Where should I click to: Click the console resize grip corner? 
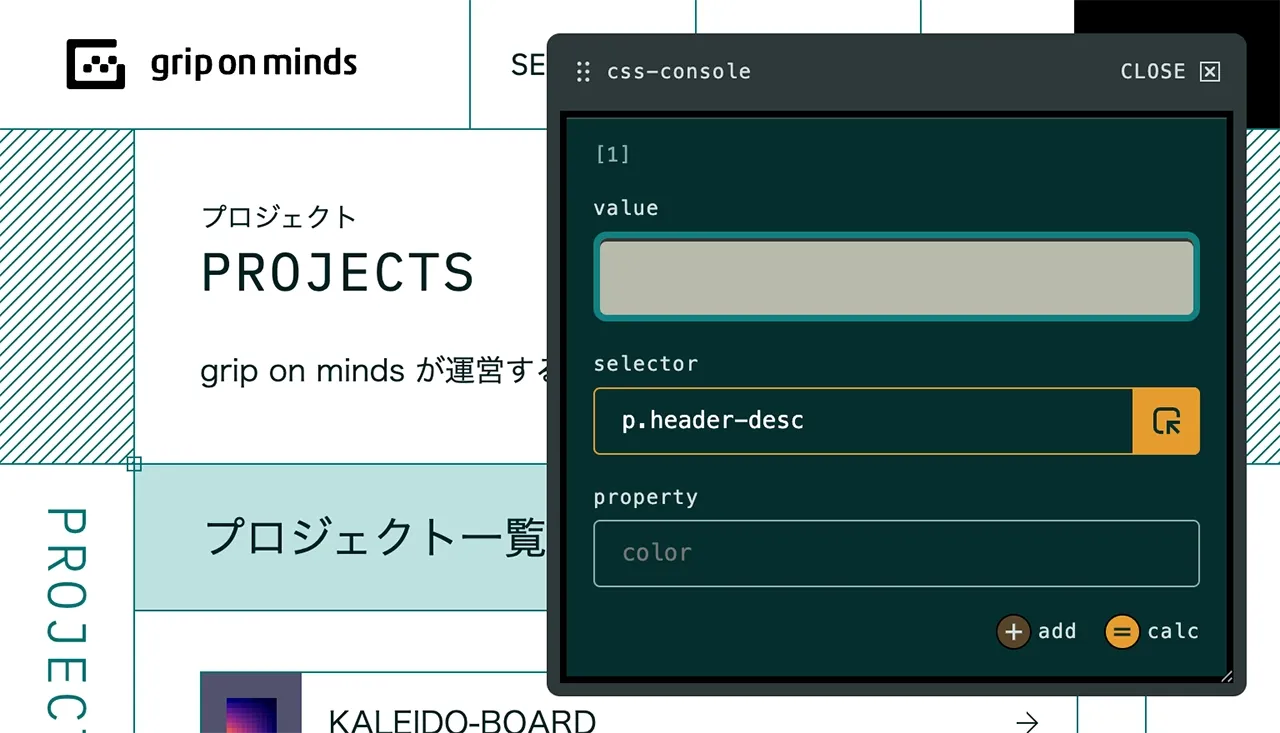click(1226, 676)
